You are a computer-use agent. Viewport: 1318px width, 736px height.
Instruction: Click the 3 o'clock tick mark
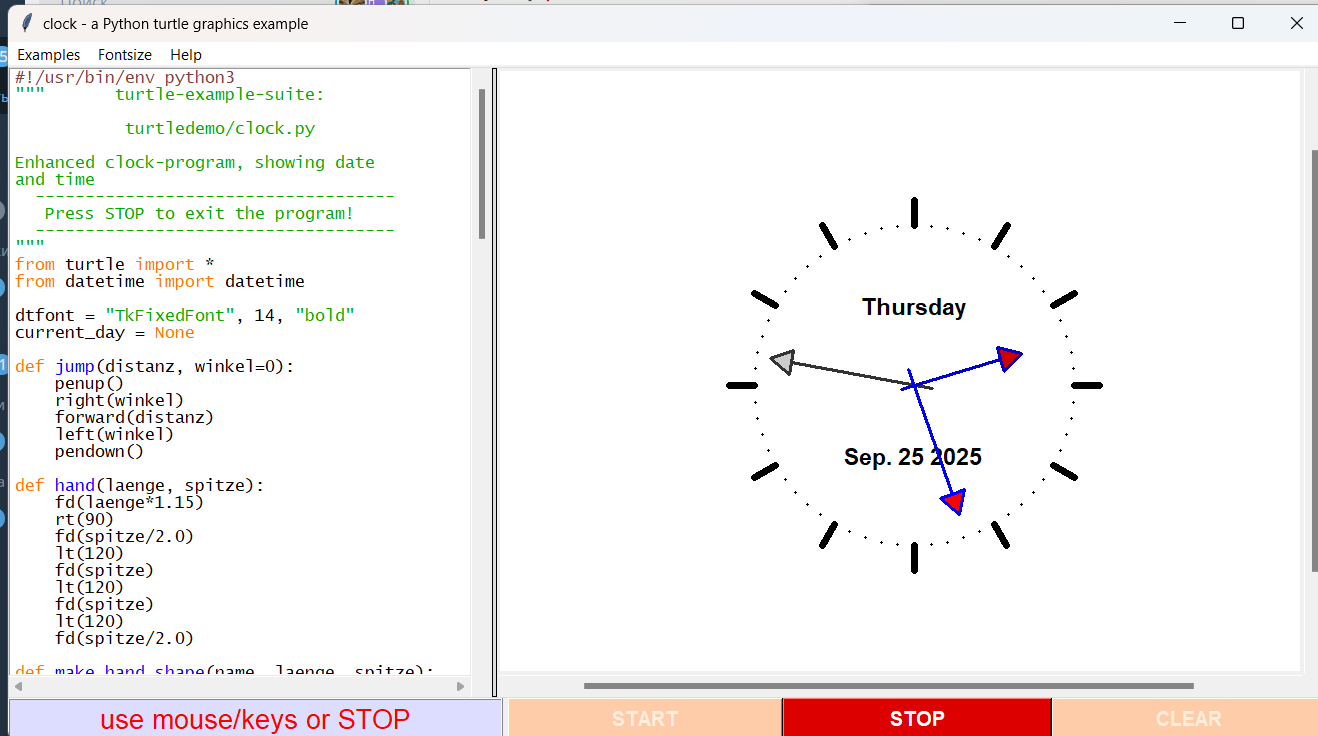coord(1086,385)
